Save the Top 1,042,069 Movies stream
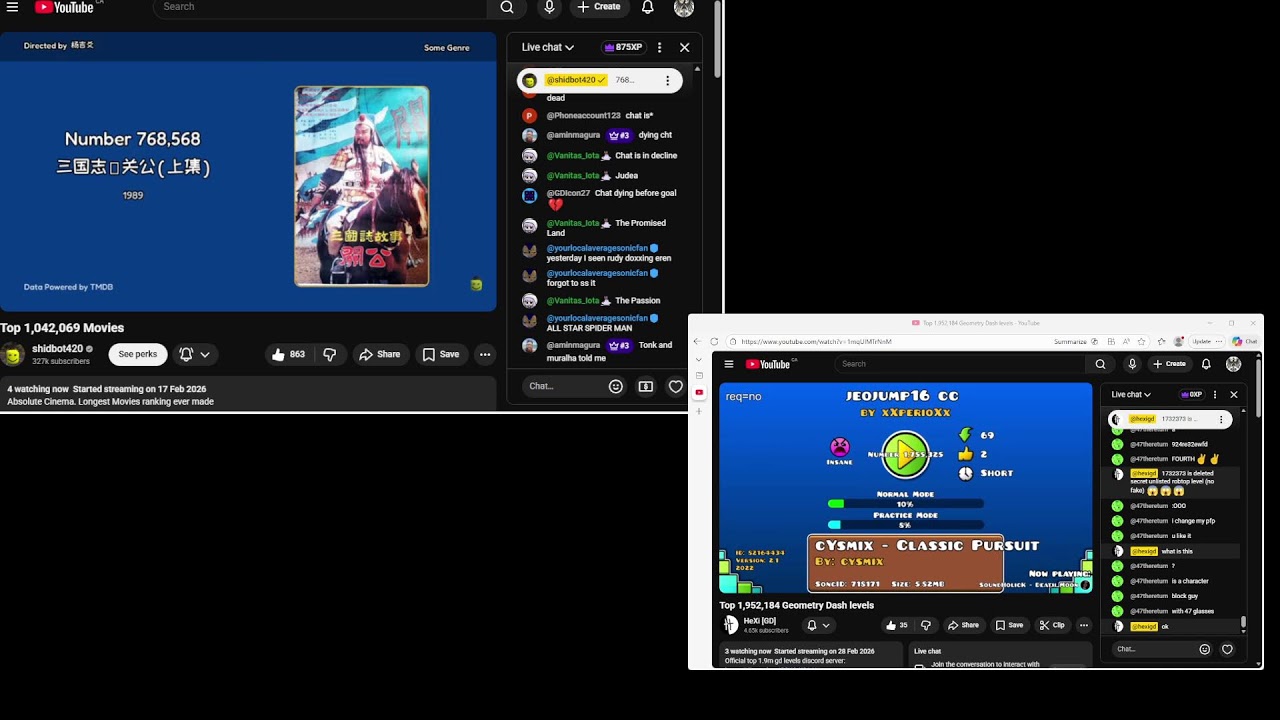1280x720 pixels. [x=441, y=354]
